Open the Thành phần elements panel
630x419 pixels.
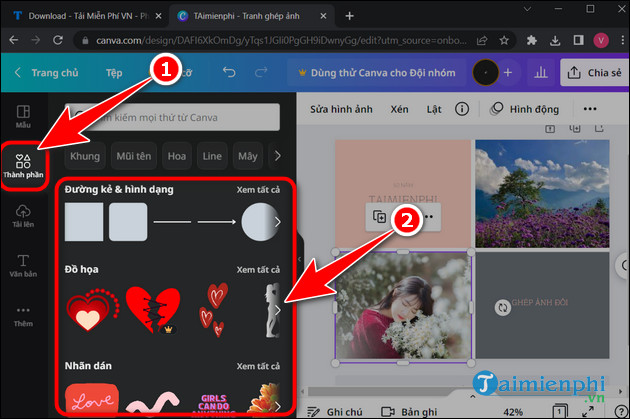pos(23,166)
